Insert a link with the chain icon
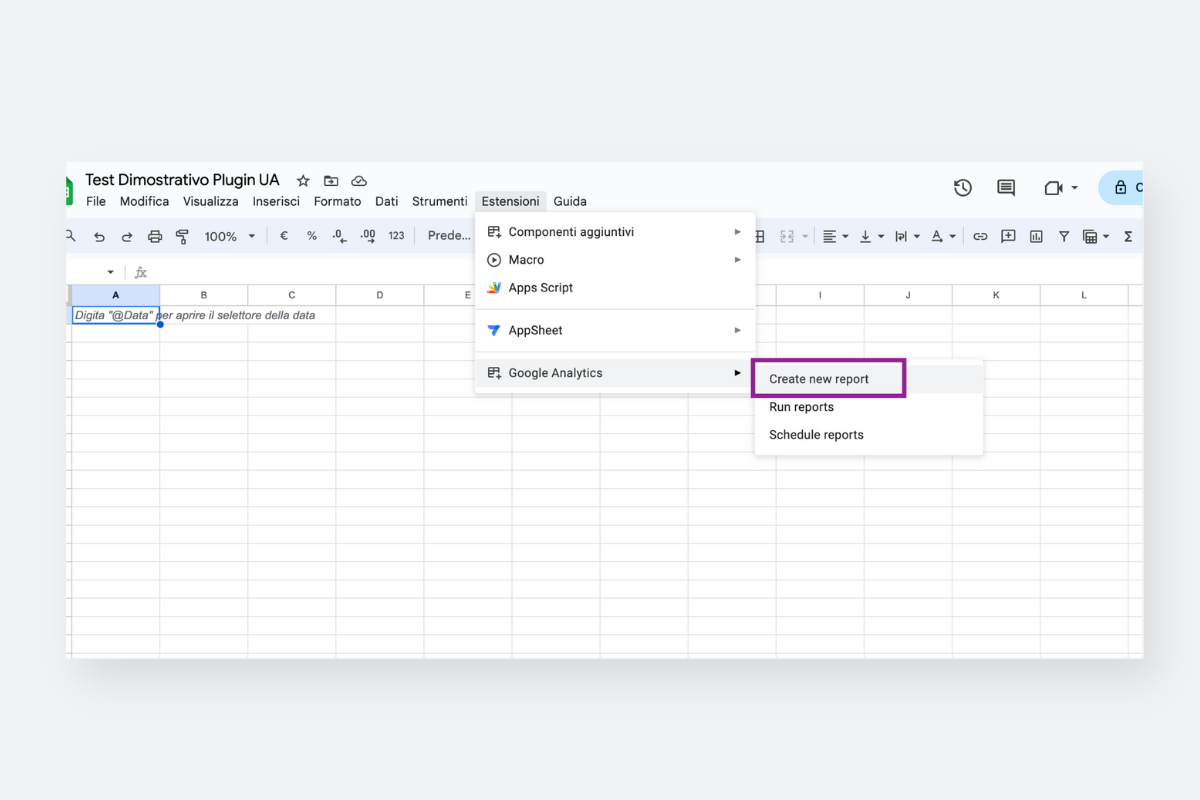The image size is (1200, 800). pos(980,237)
